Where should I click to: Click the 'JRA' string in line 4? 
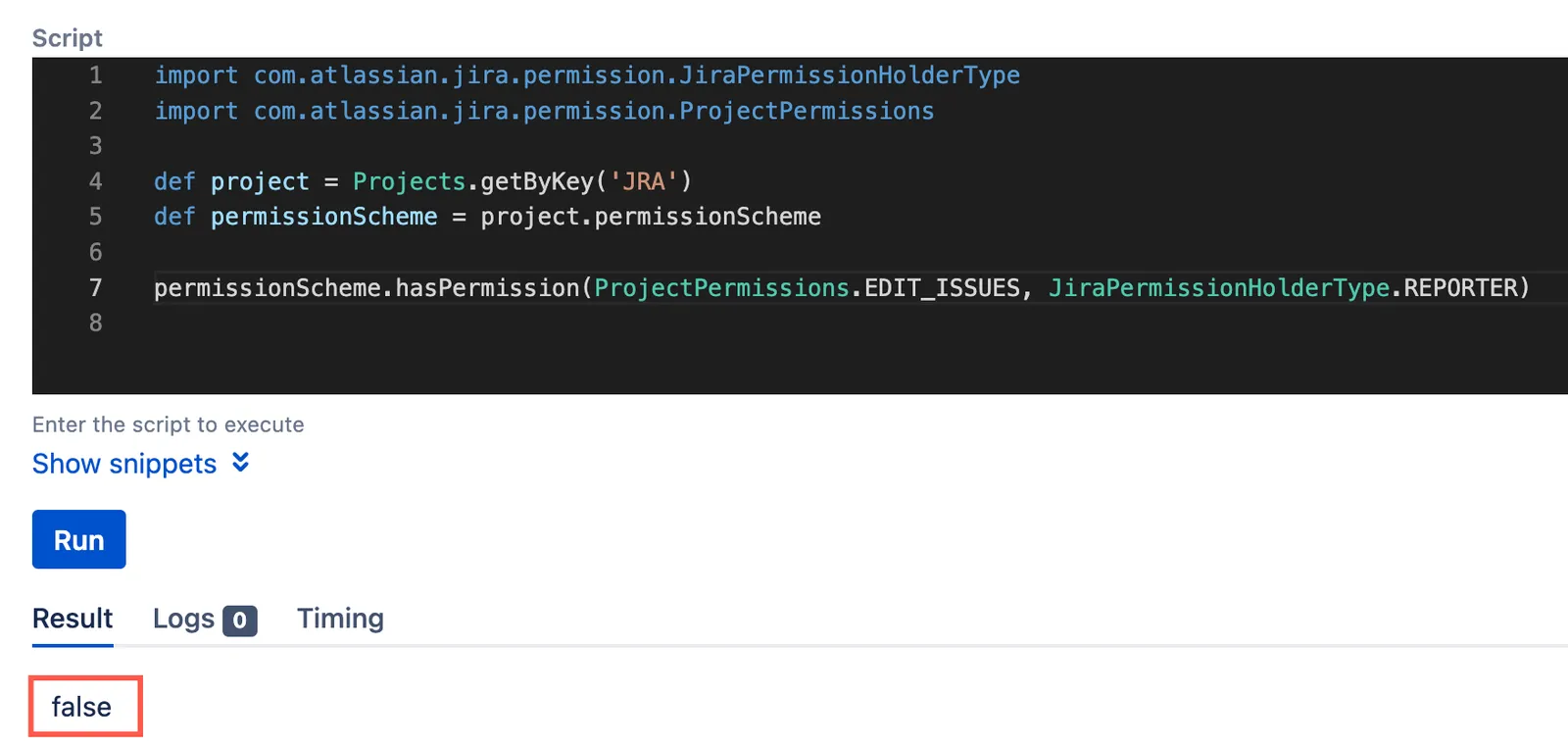(x=644, y=181)
